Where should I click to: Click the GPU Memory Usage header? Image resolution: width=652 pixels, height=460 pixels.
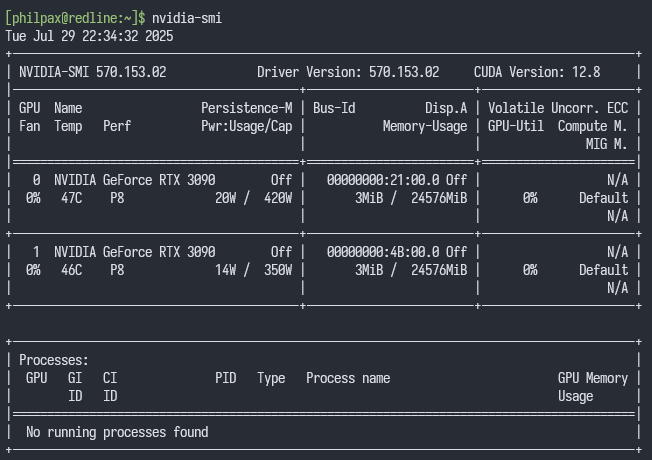(x=593, y=387)
